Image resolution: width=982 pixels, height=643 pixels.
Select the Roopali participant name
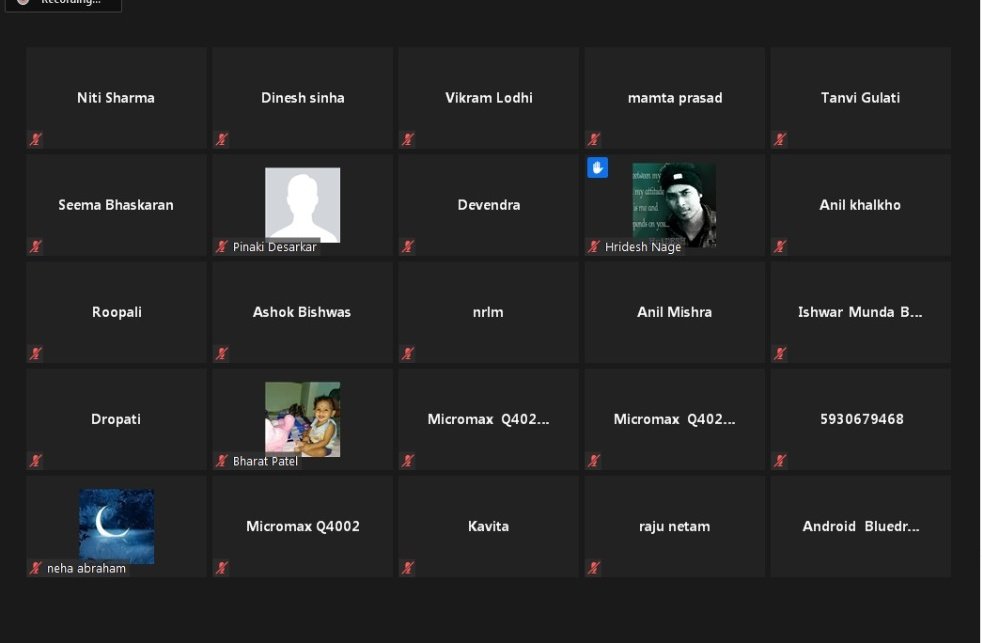(116, 312)
